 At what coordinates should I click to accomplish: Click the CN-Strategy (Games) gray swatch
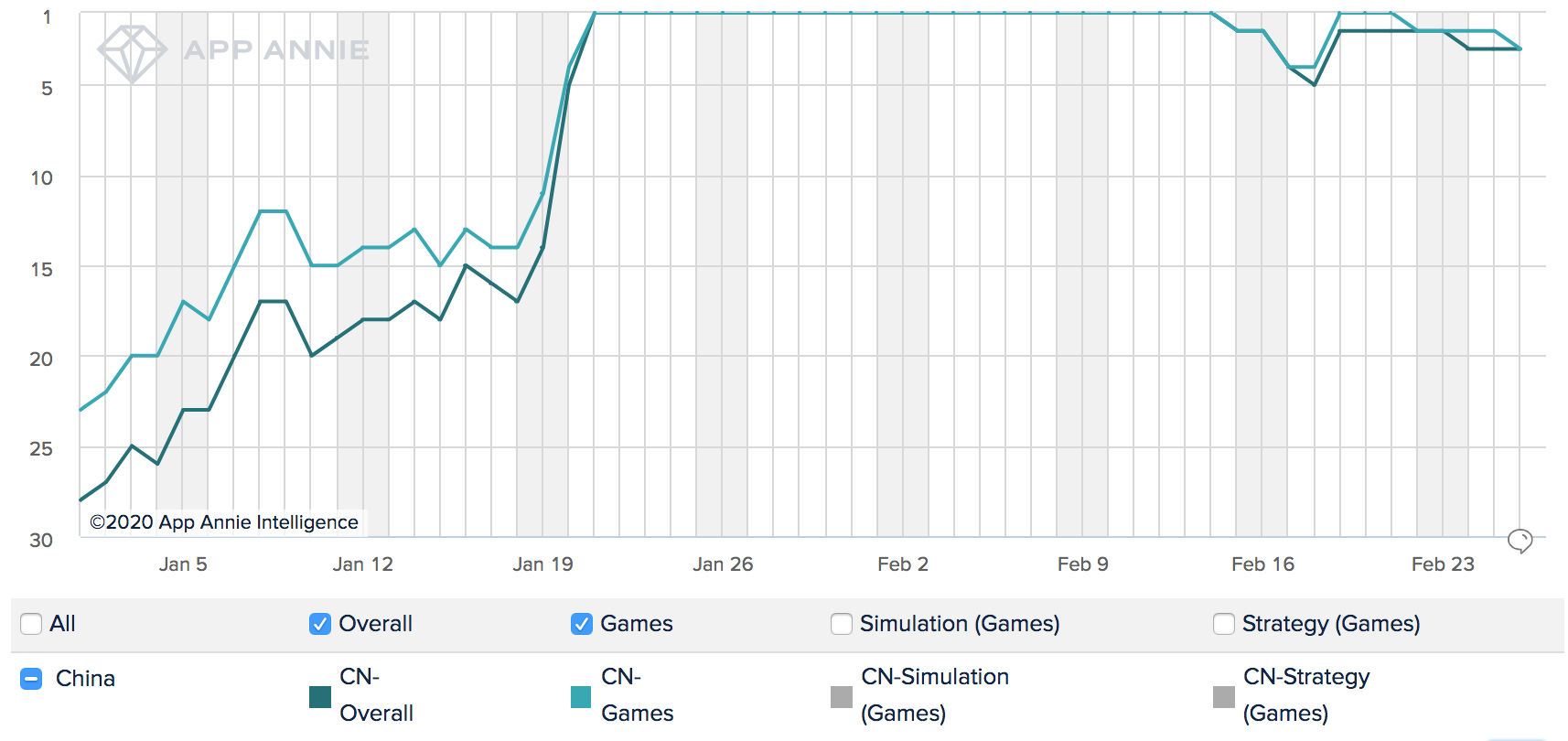point(1224,697)
